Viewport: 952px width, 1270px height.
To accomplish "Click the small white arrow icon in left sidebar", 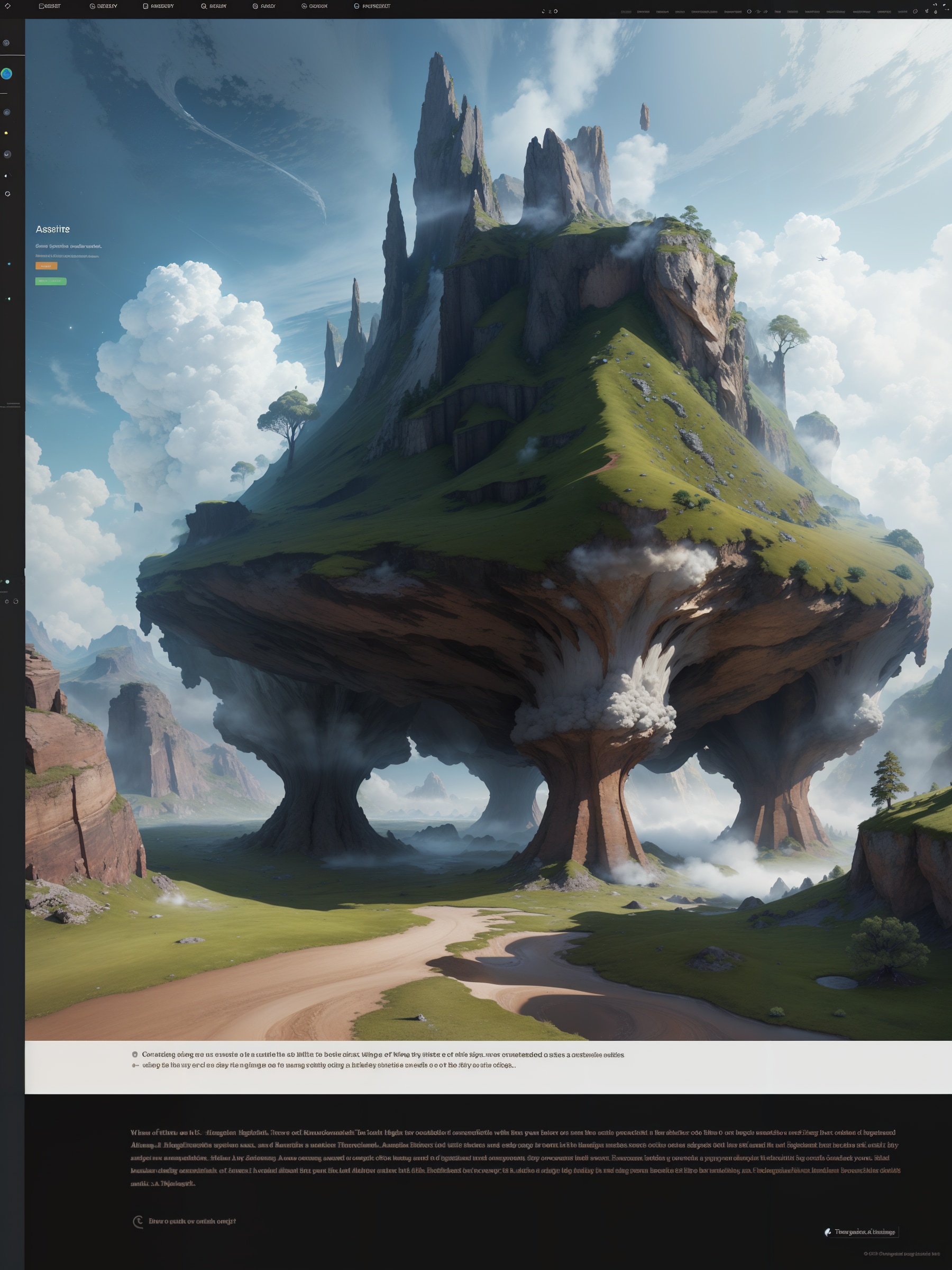I will point(6,175).
